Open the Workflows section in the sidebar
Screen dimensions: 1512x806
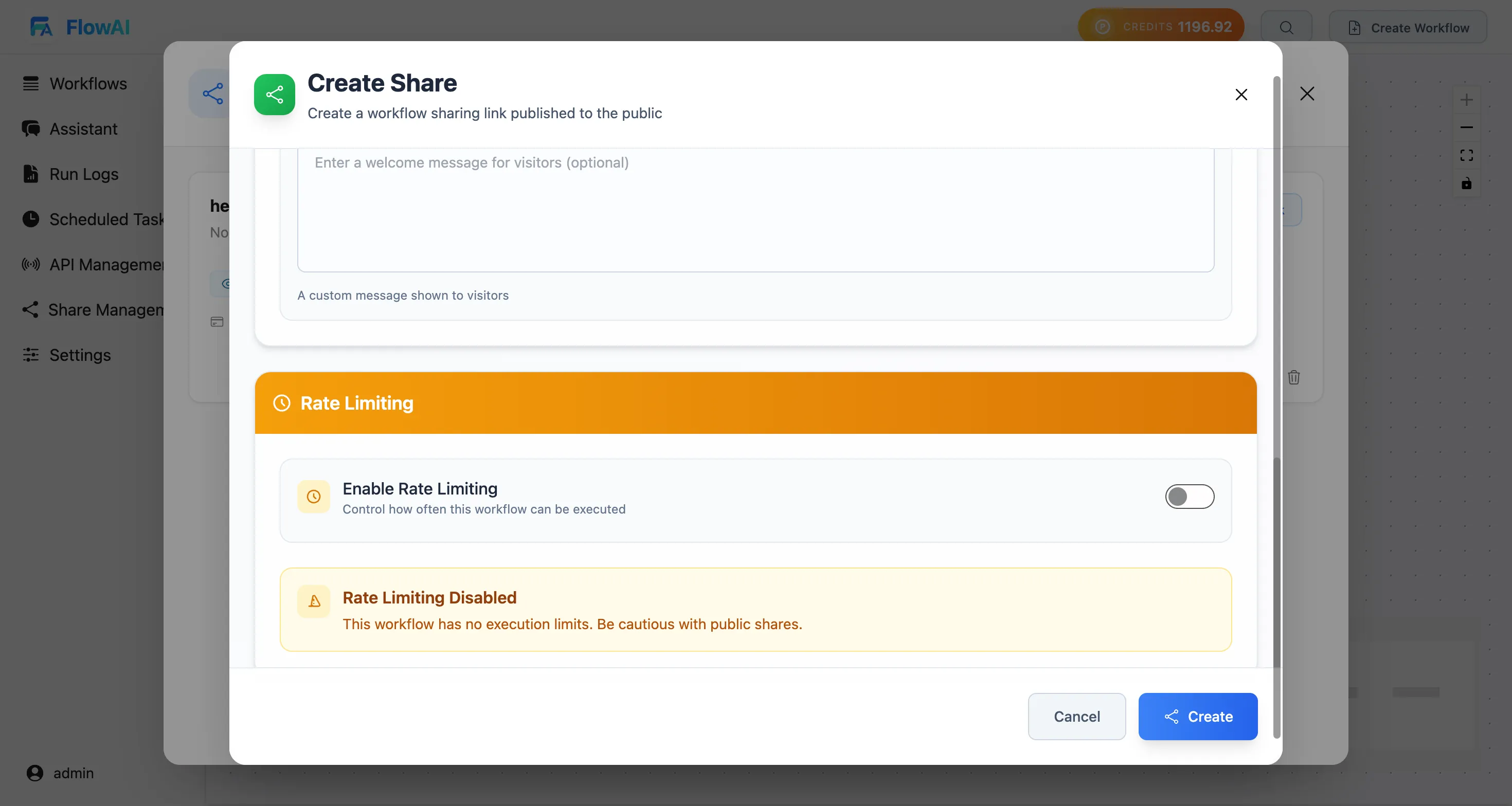point(87,83)
